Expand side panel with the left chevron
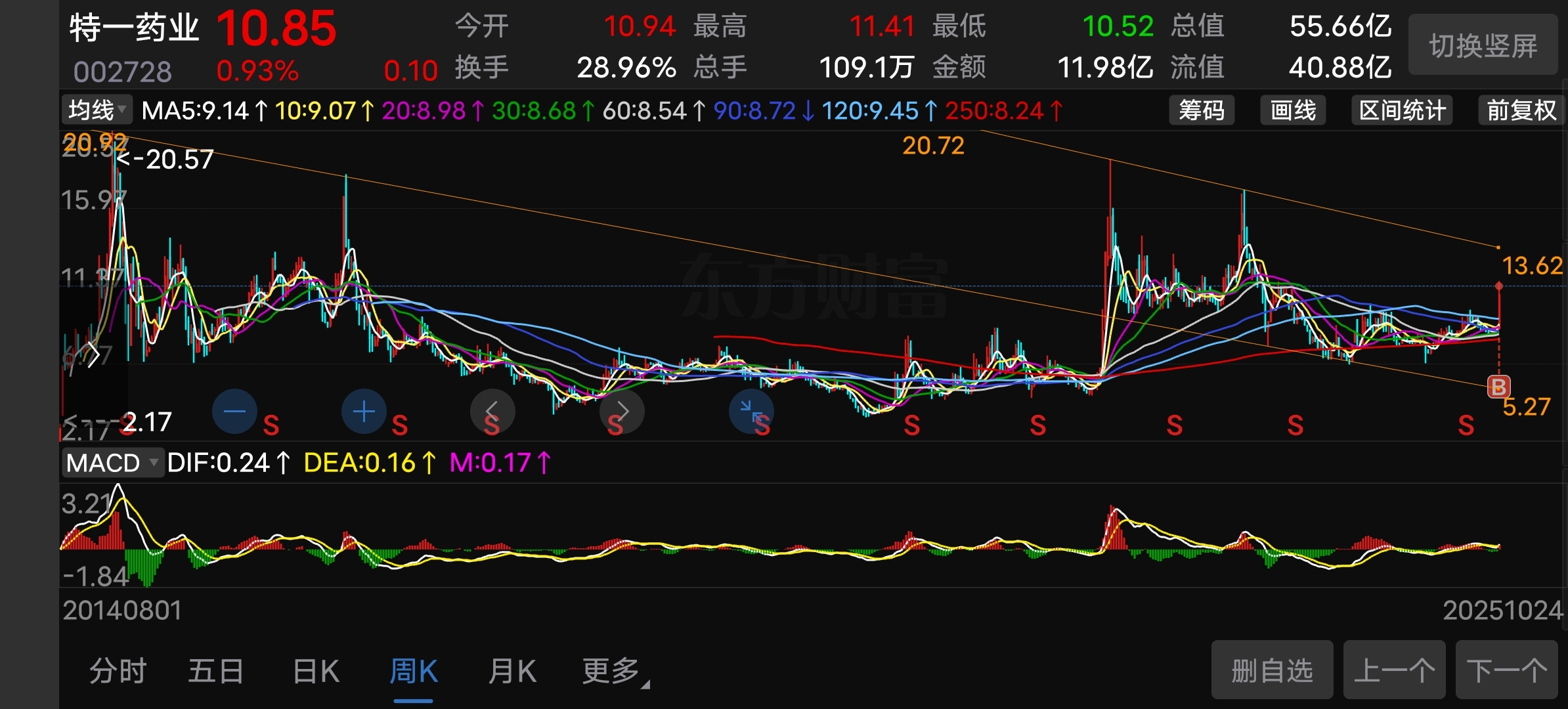1568x709 pixels. [x=93, y=355]
